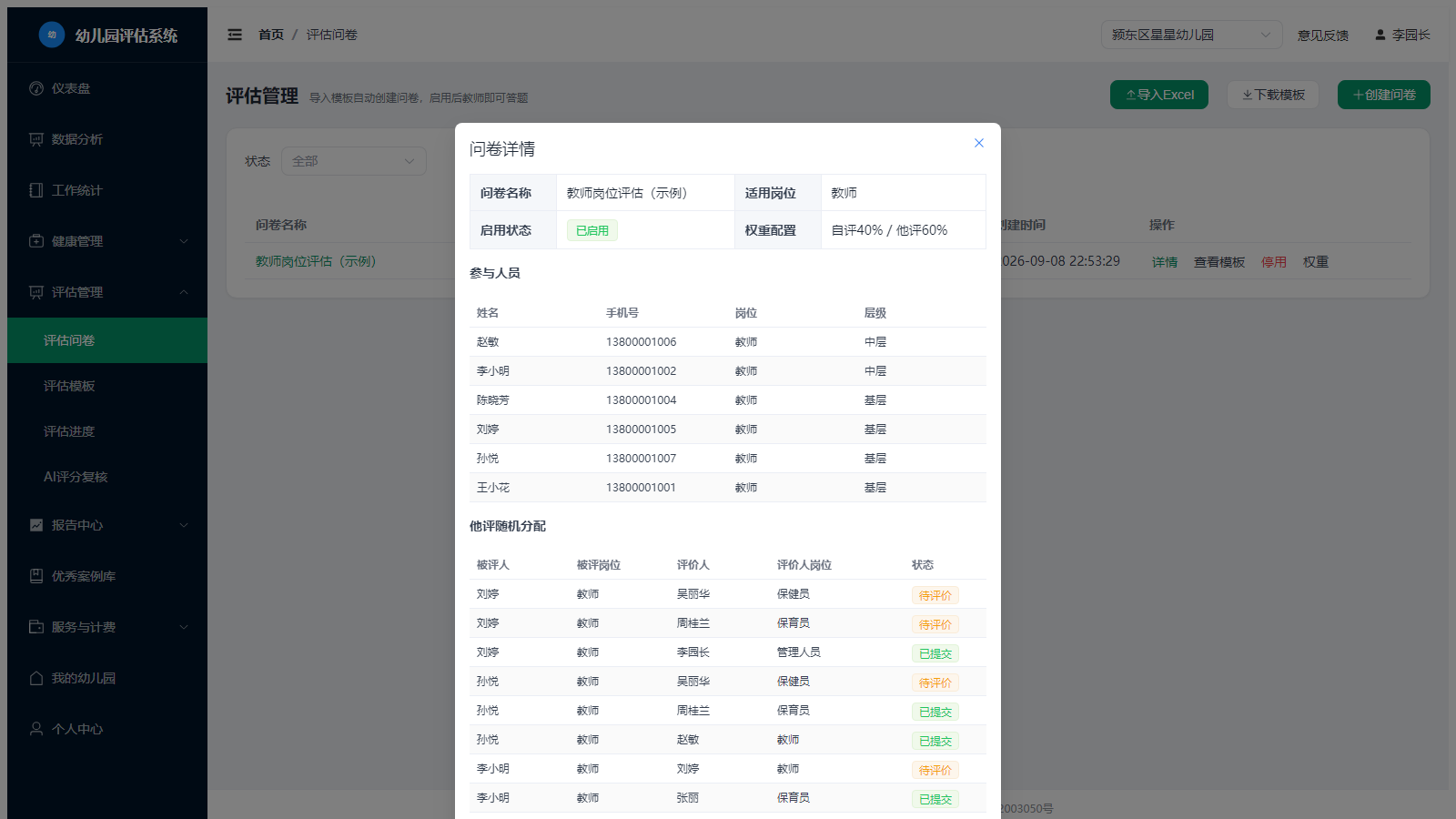
Task: Click participant name 陈晓芳
Action: coord(493,400)
